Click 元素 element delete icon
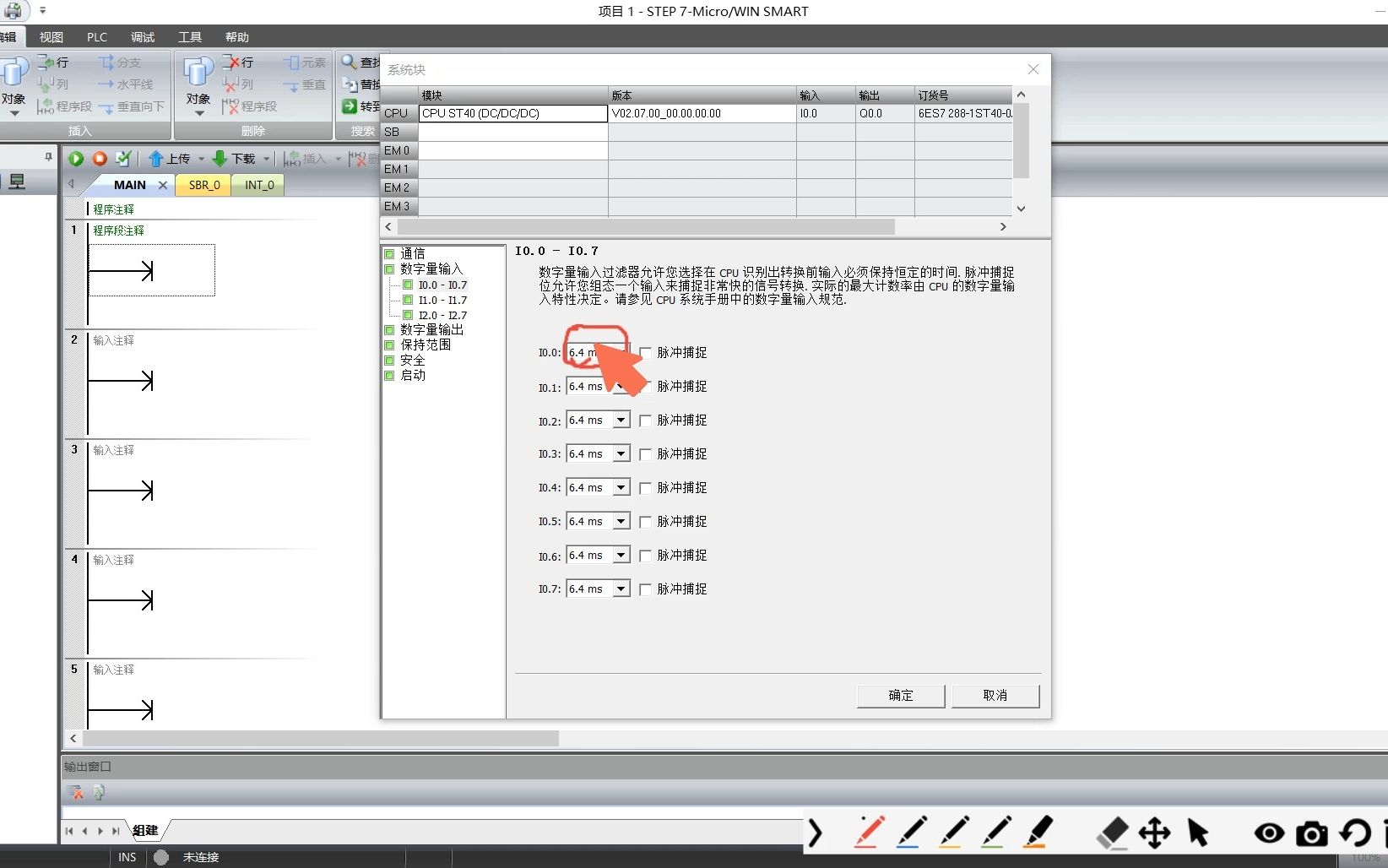1388x868 pixels. click(304, 62)
